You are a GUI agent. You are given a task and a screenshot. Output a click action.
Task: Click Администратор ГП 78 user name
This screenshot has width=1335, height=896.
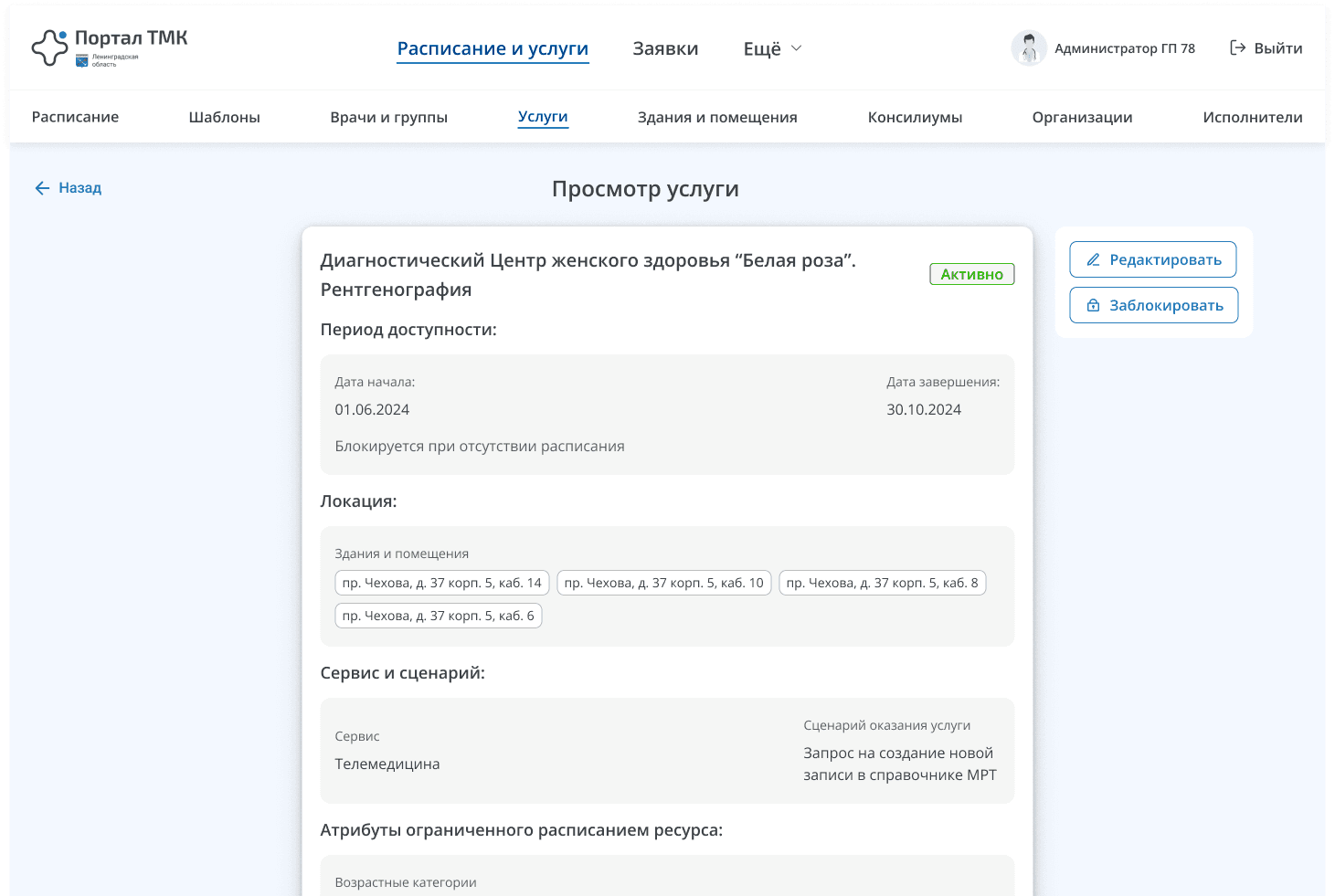[x=1125, y=48]
